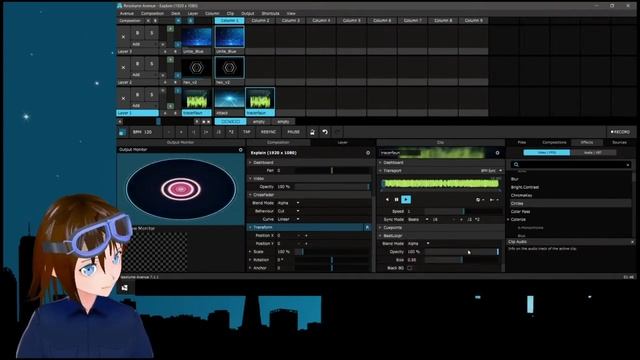This screenshot has height=360, width=640.
Task: Clear Layer 3 with its X button
Action: [123, 37]
